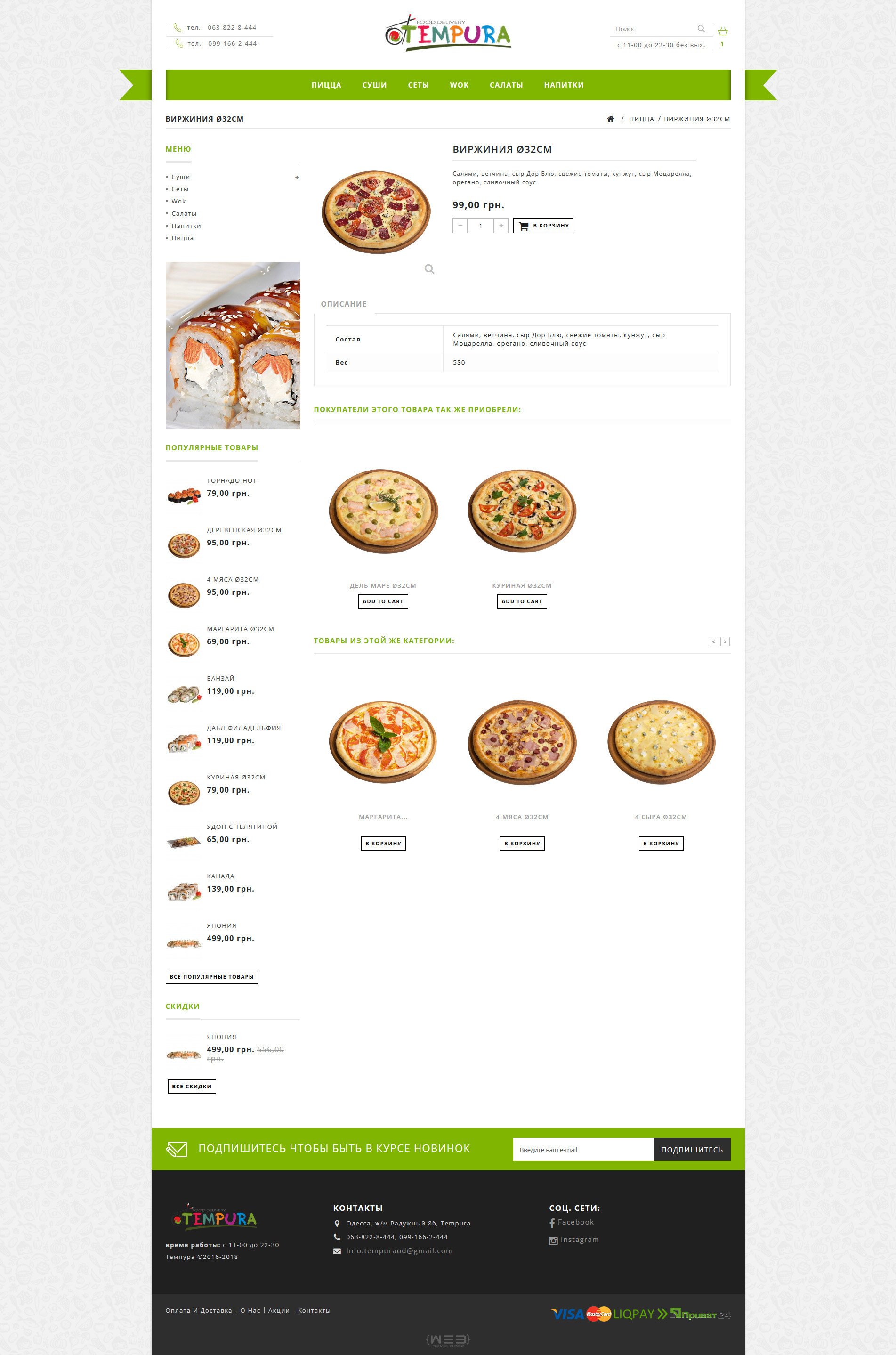Click the Tempura logo in header

tap(448, 33)
